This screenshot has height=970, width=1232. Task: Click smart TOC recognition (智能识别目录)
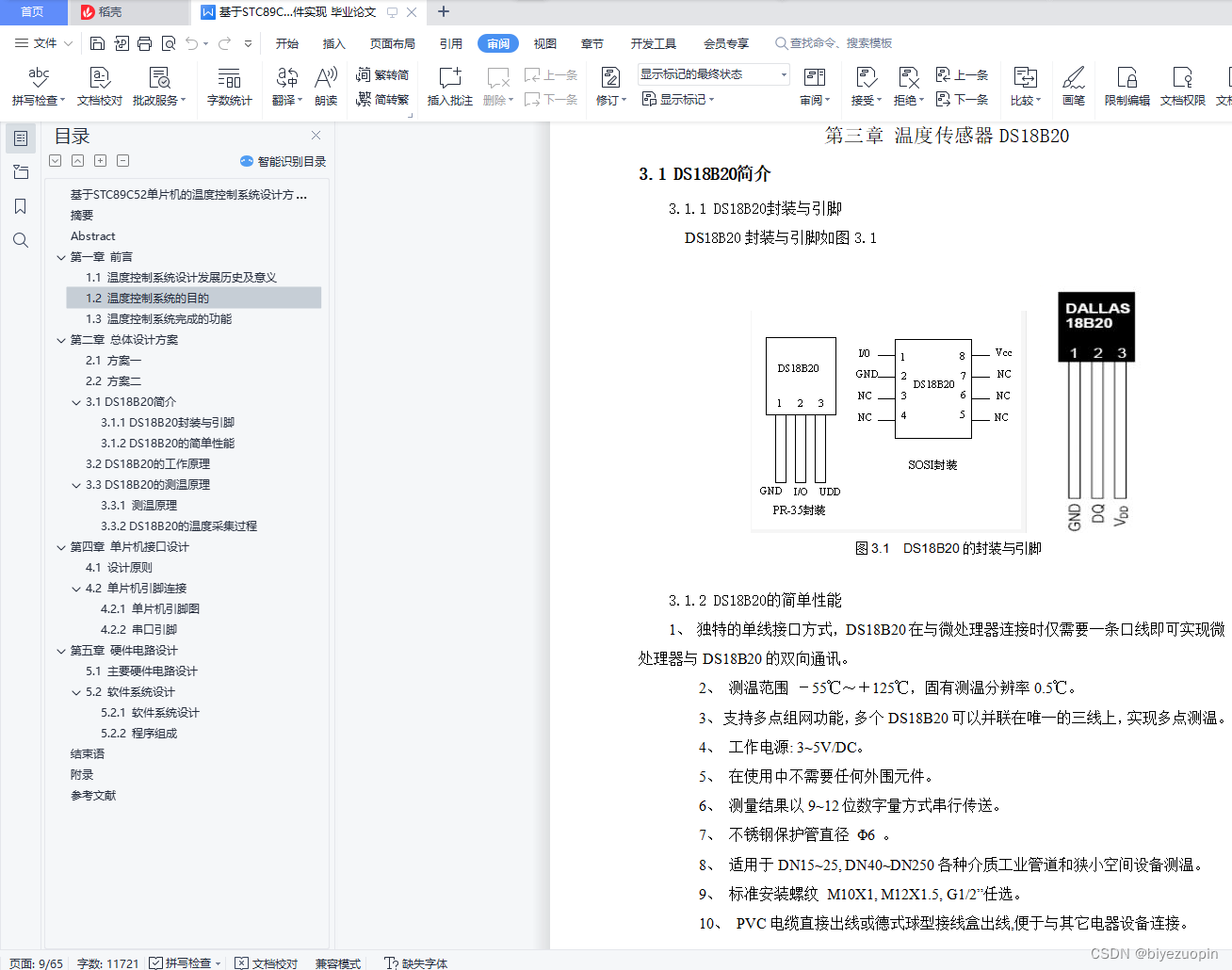pos(283,161)
